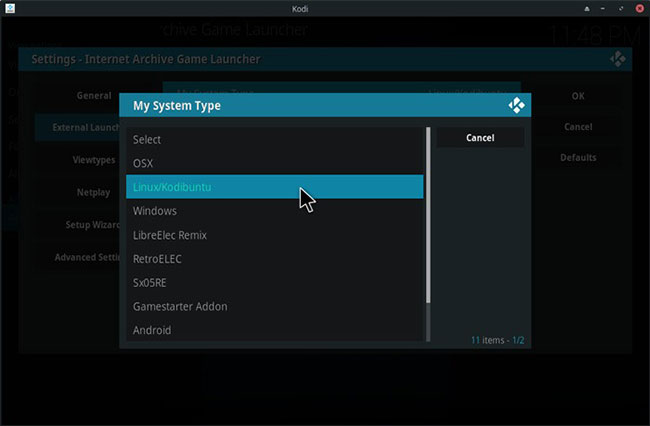Choose Android system type
Viewport: 650px width, 426px height.
(274, 330)
